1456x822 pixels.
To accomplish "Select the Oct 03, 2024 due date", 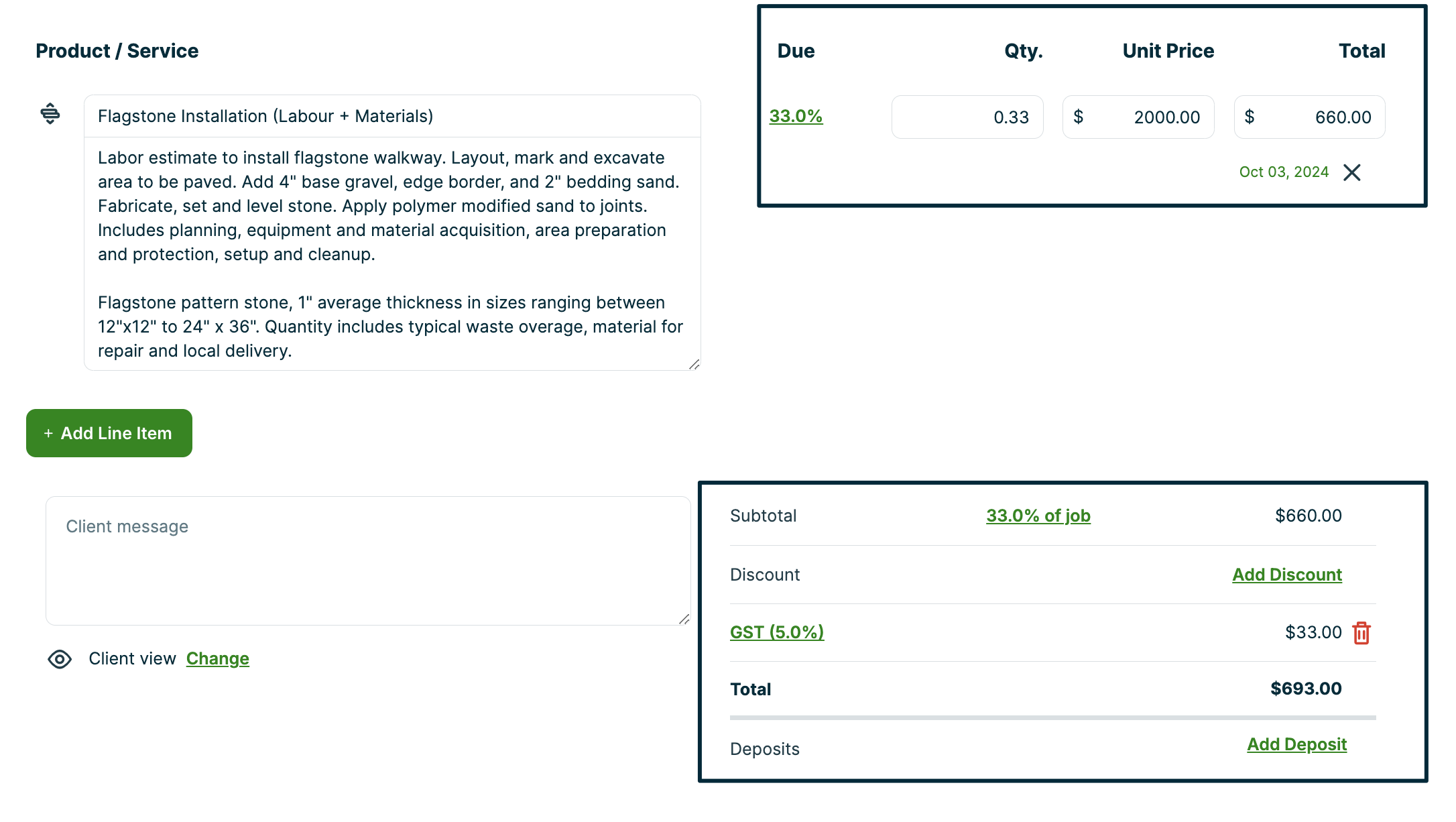I will coord(1284,172).
